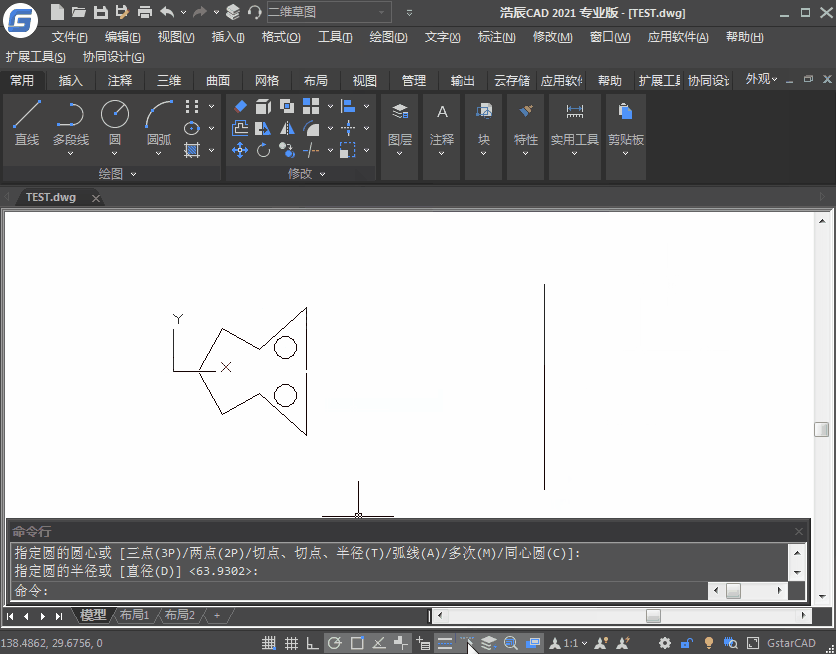Click the horizontal drawing scrollbar thumb

pyautogui.click(x=653, y=616)
